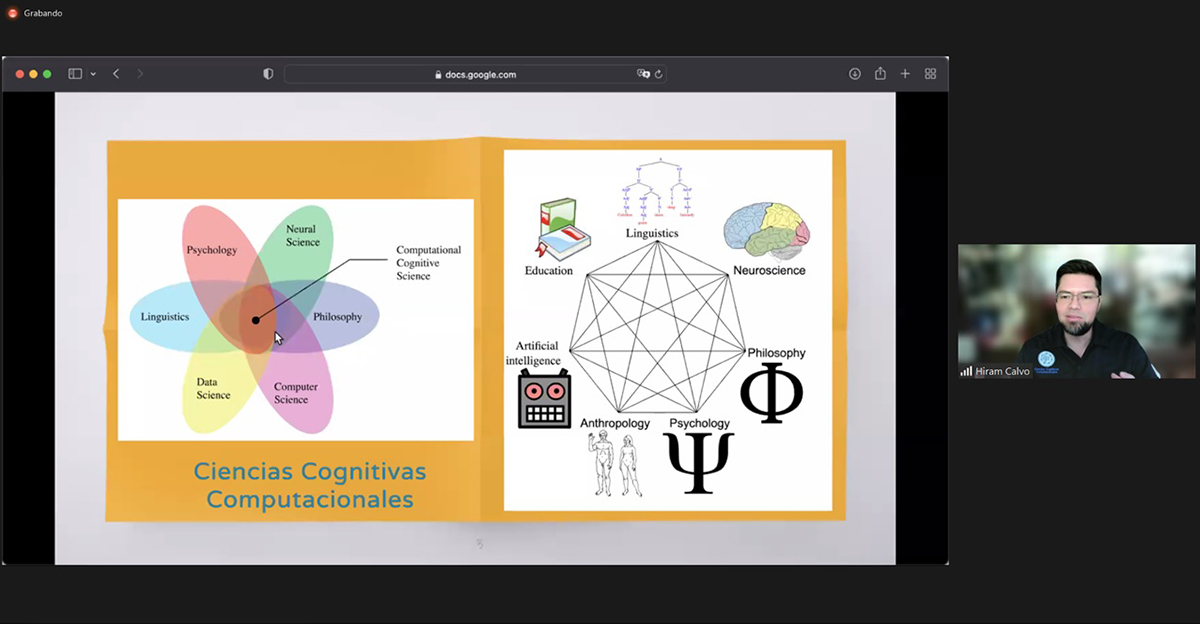This screenshot has height=624, width=1200.
Task: Click the forward navigation arrow
Action: pos(140,74)
